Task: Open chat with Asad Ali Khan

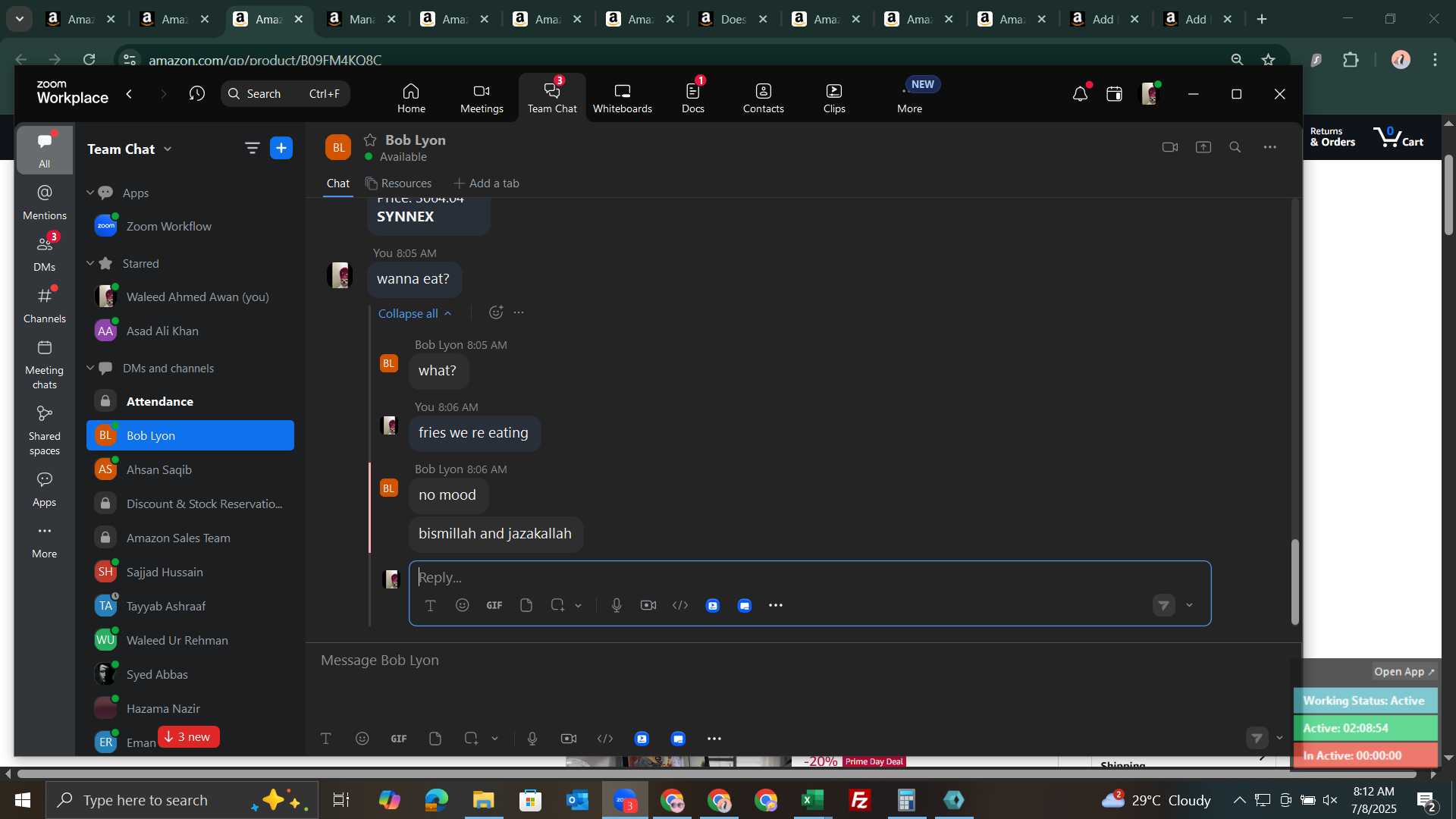Action: point(190,331)
